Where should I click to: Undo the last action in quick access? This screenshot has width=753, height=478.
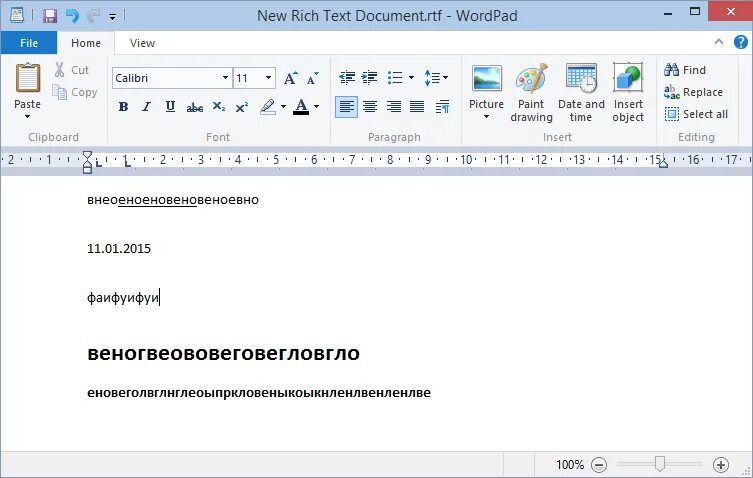coord(72,16)
